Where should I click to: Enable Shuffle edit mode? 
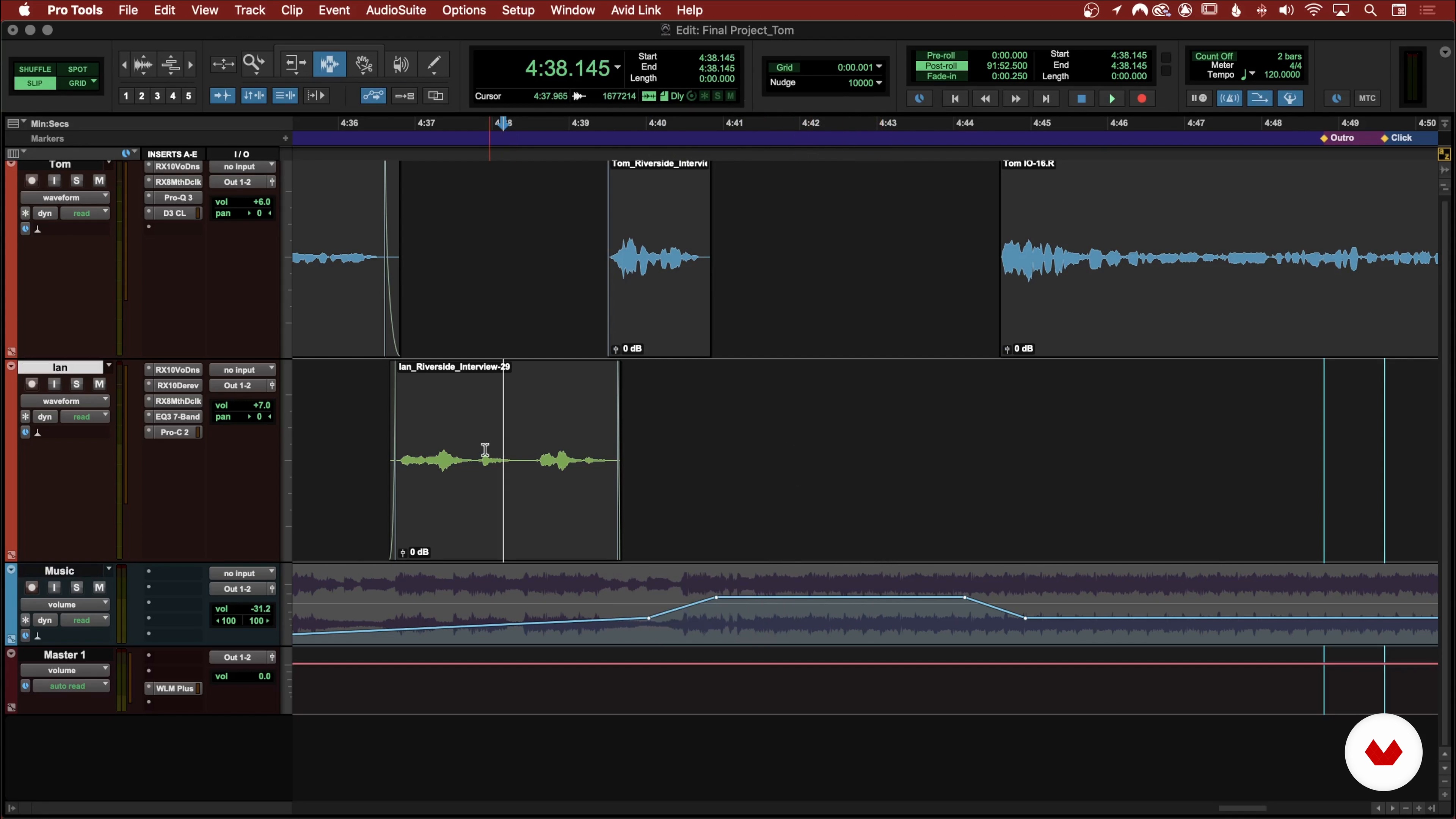click(35, 69)
